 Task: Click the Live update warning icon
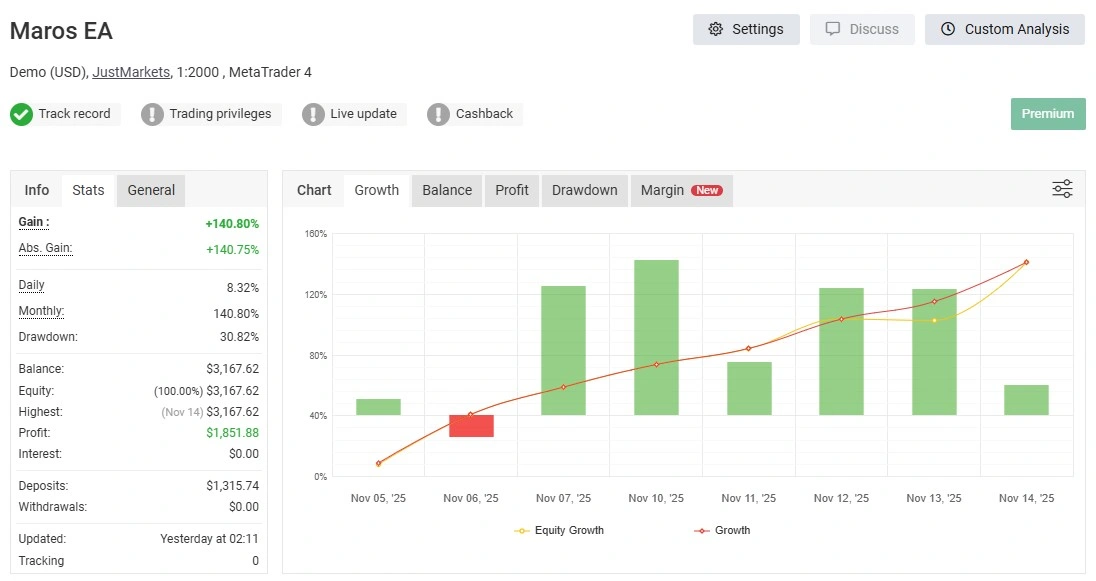click(313, 114)
